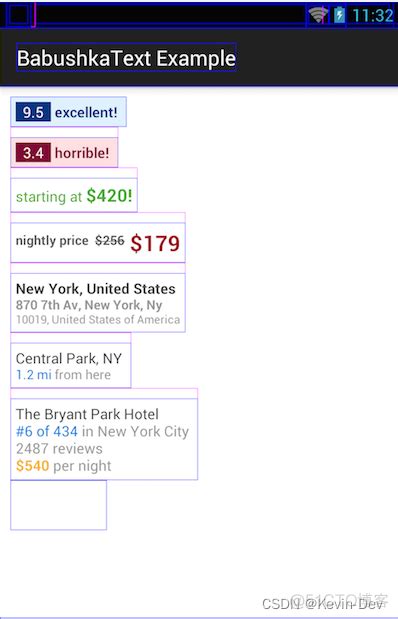Tap the blue #6 of 434 ranking
This screenshot has height=619, width=398.
pos(47,431)
